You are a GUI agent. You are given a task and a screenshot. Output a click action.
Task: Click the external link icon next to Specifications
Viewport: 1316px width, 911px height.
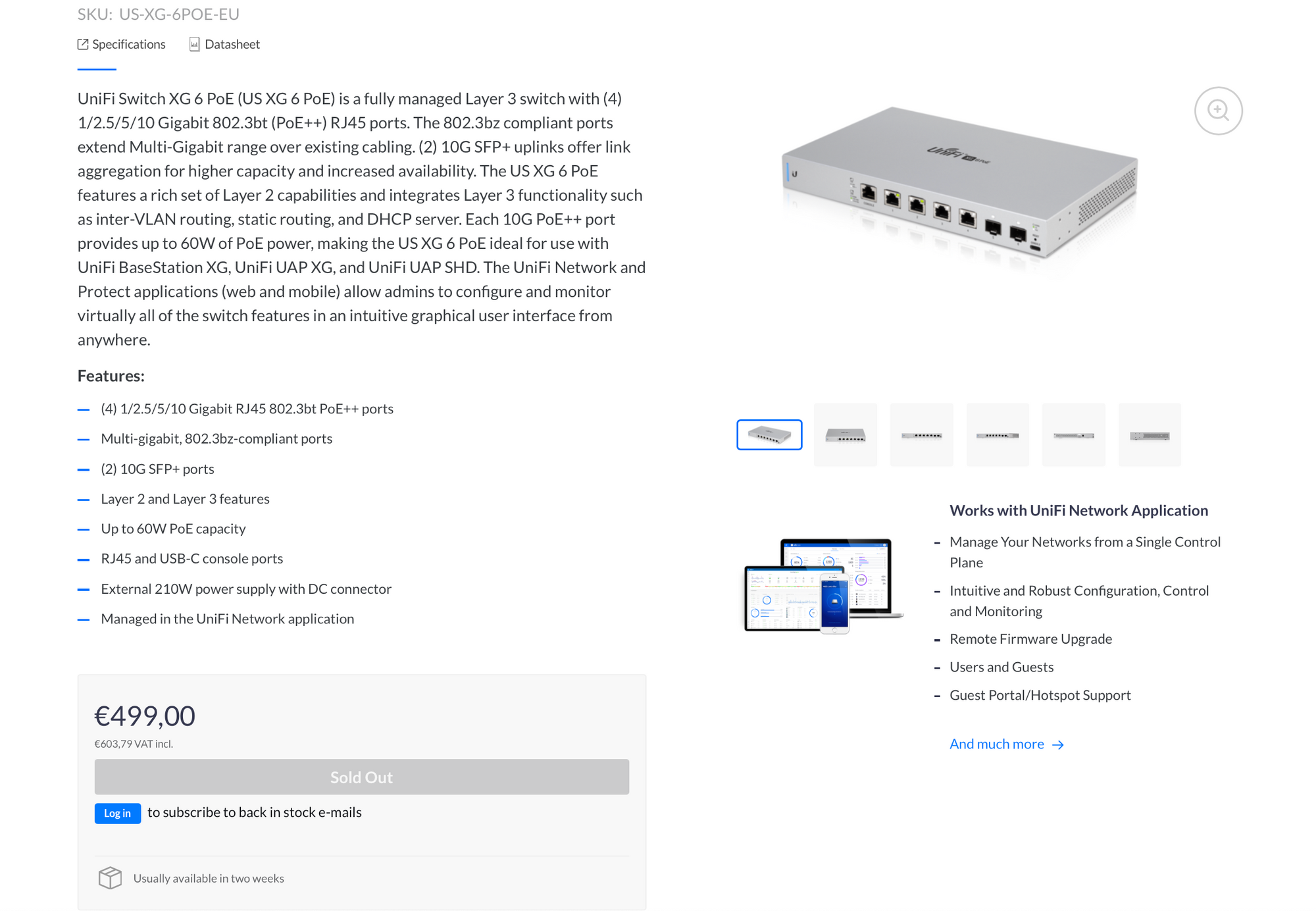[x=82, y=44]
